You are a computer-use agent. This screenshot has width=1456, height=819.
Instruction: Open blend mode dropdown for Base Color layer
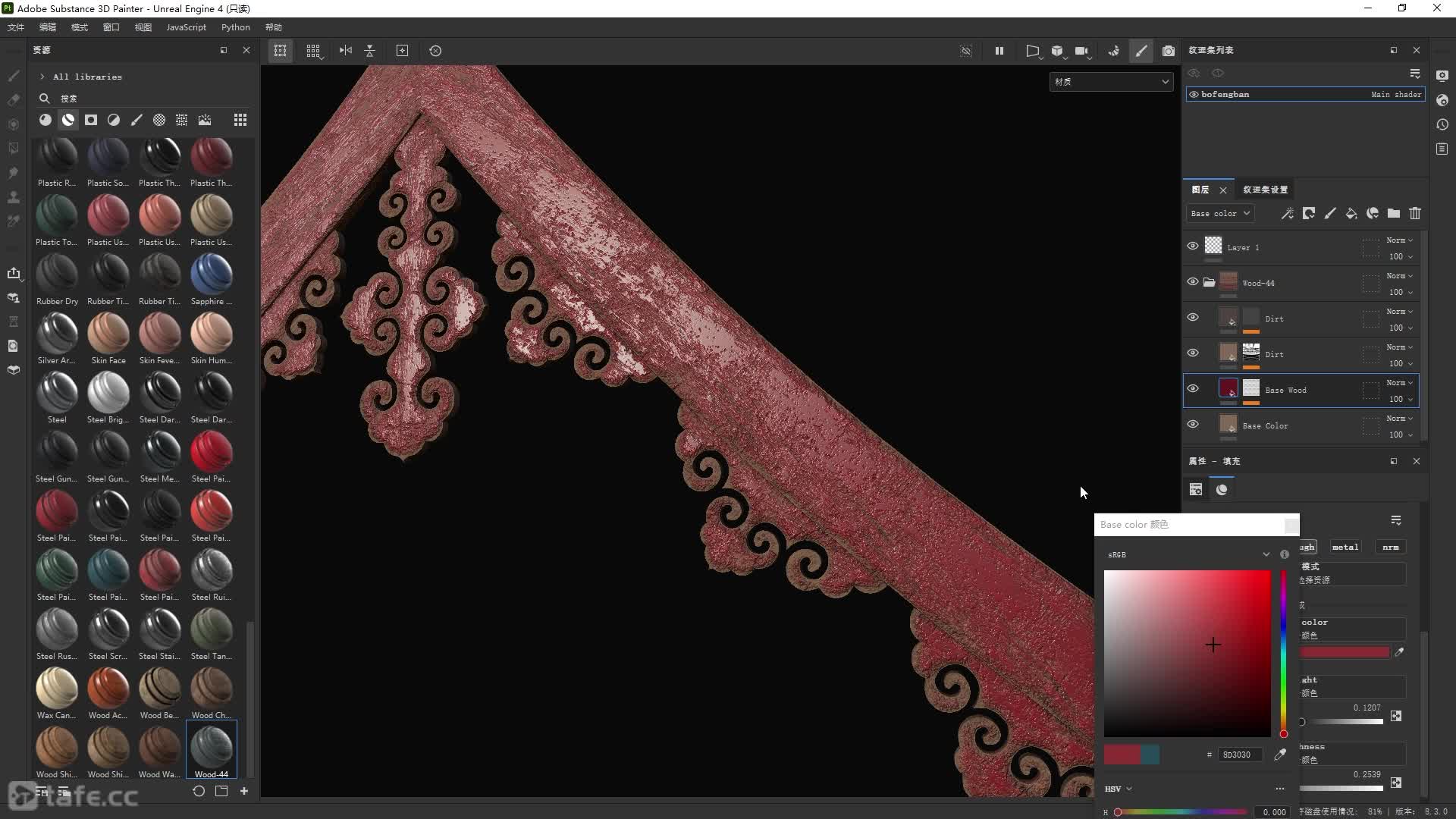point(1399,419)
